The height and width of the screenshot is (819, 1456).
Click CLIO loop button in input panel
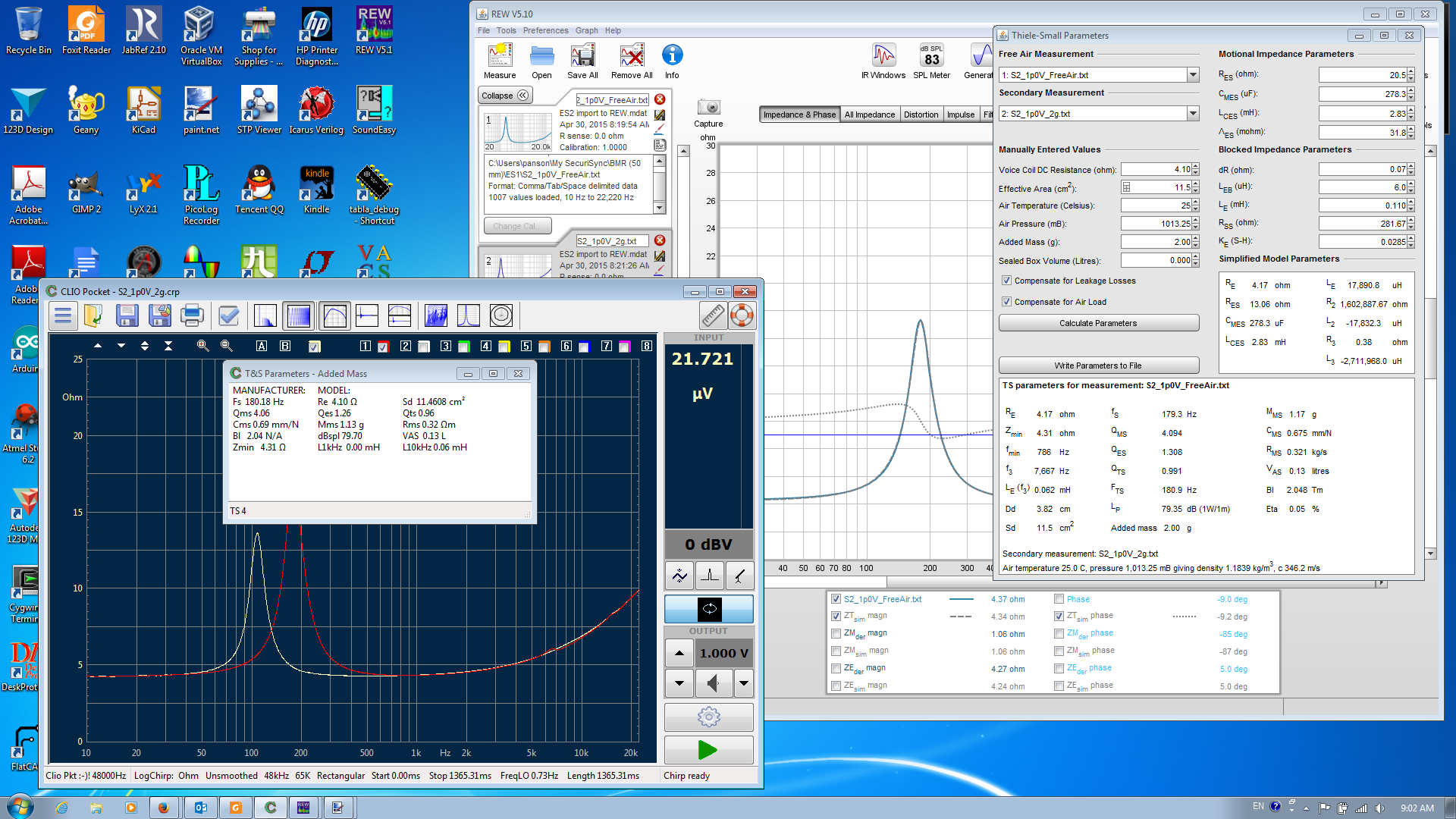tap(708, 608)
